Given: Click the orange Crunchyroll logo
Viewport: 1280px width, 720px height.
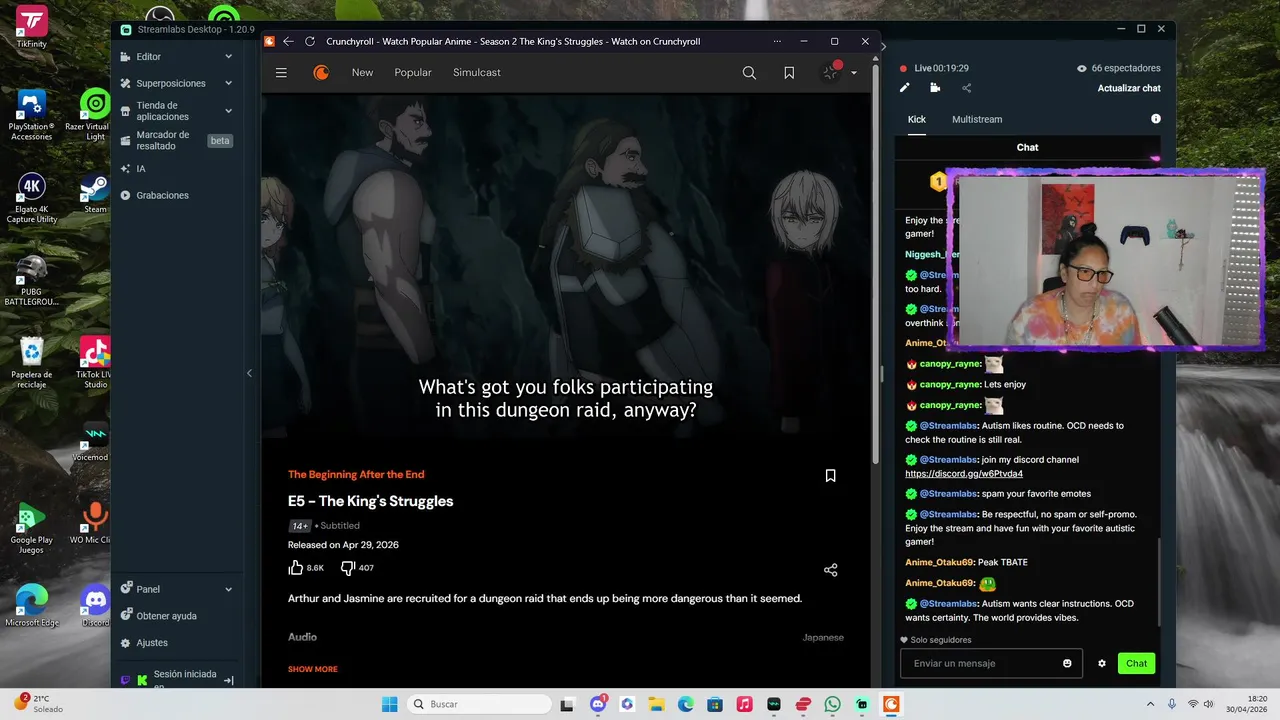Looking at the screenshot, I should [x=321, y=72].
